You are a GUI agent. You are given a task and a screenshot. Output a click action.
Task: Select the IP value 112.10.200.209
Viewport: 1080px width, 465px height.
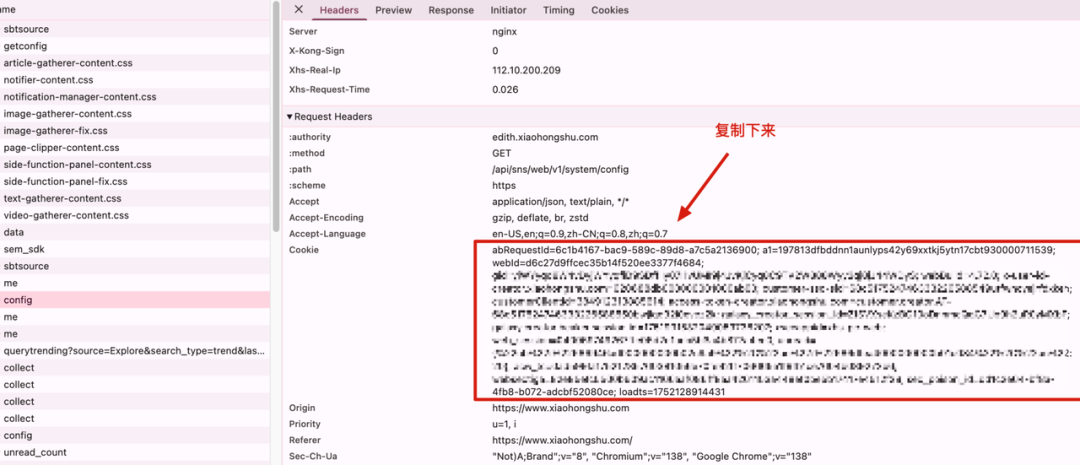pos(526,70)
